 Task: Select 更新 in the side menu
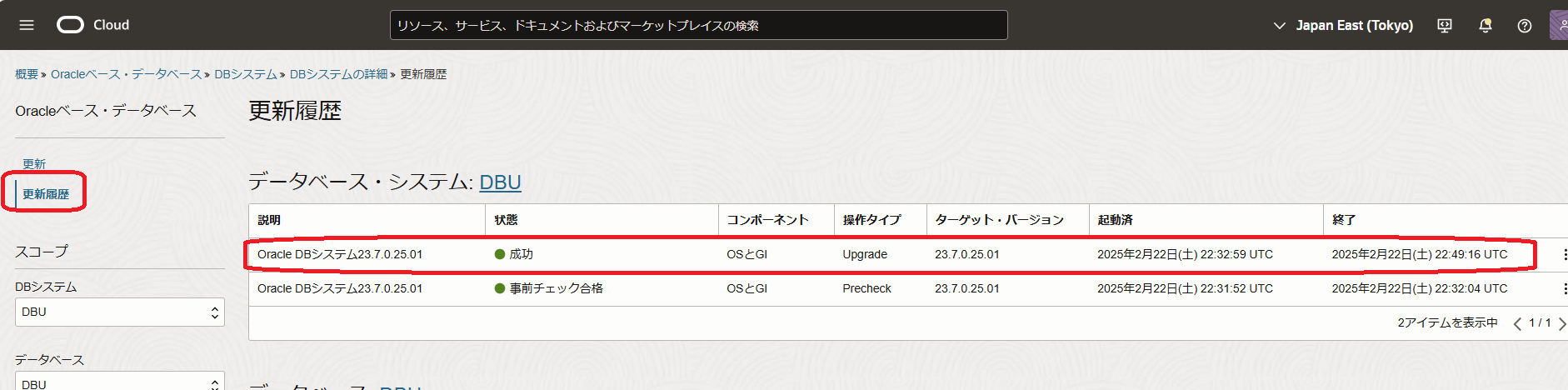34,163
